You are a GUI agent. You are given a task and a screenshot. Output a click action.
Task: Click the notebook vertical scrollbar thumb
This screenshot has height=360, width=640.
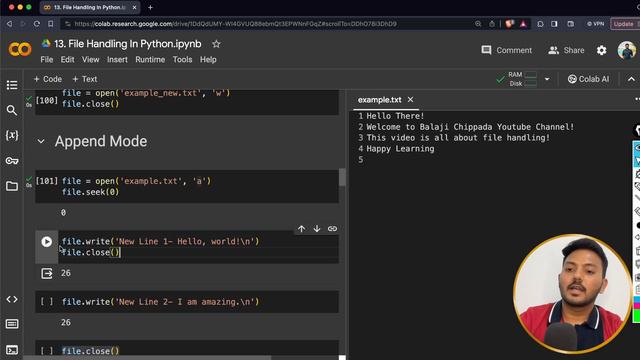(x=342, y=177)
